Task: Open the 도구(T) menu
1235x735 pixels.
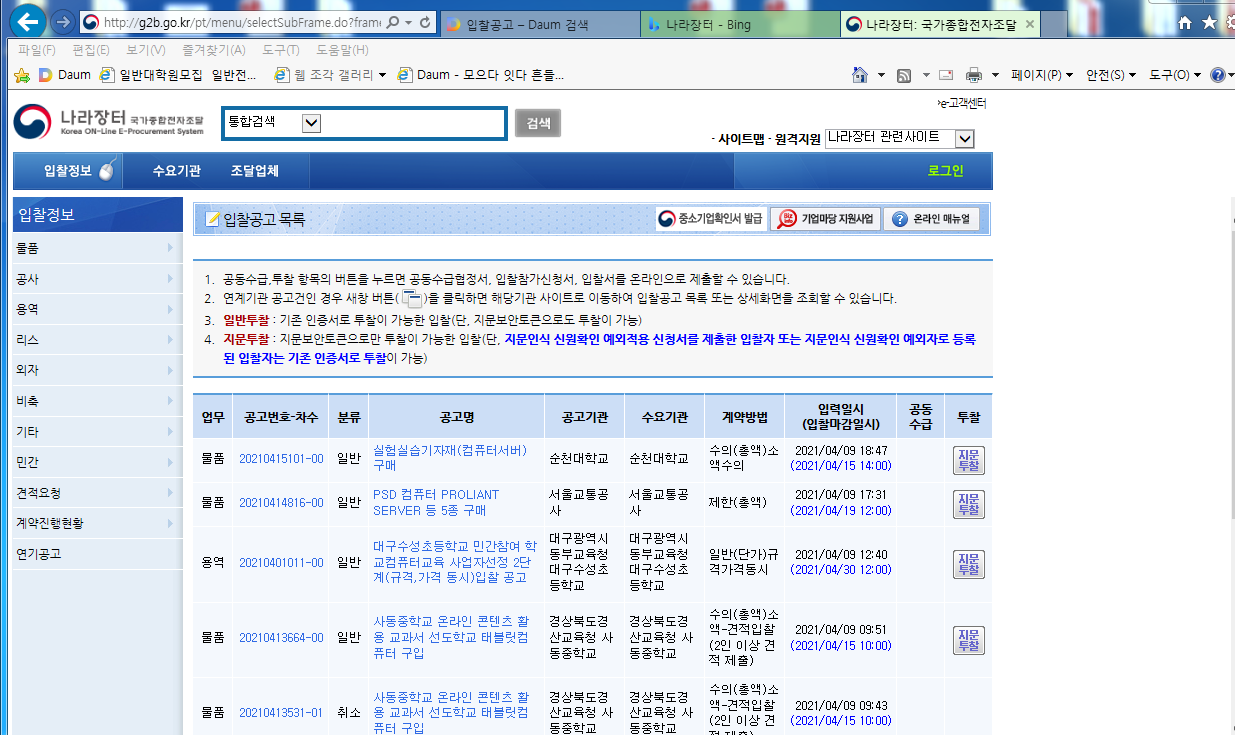Action: [x=281, y=50]
